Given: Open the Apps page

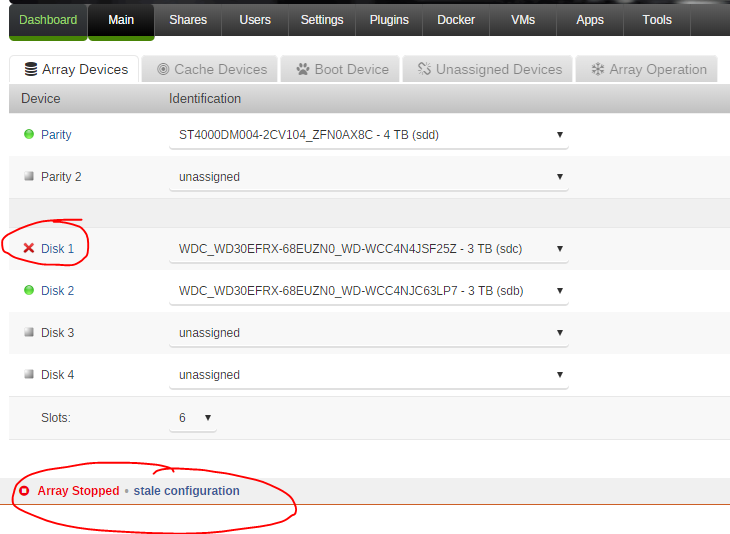Looking at the screenshot, I should pyautogui.click(x=590, y=20).
